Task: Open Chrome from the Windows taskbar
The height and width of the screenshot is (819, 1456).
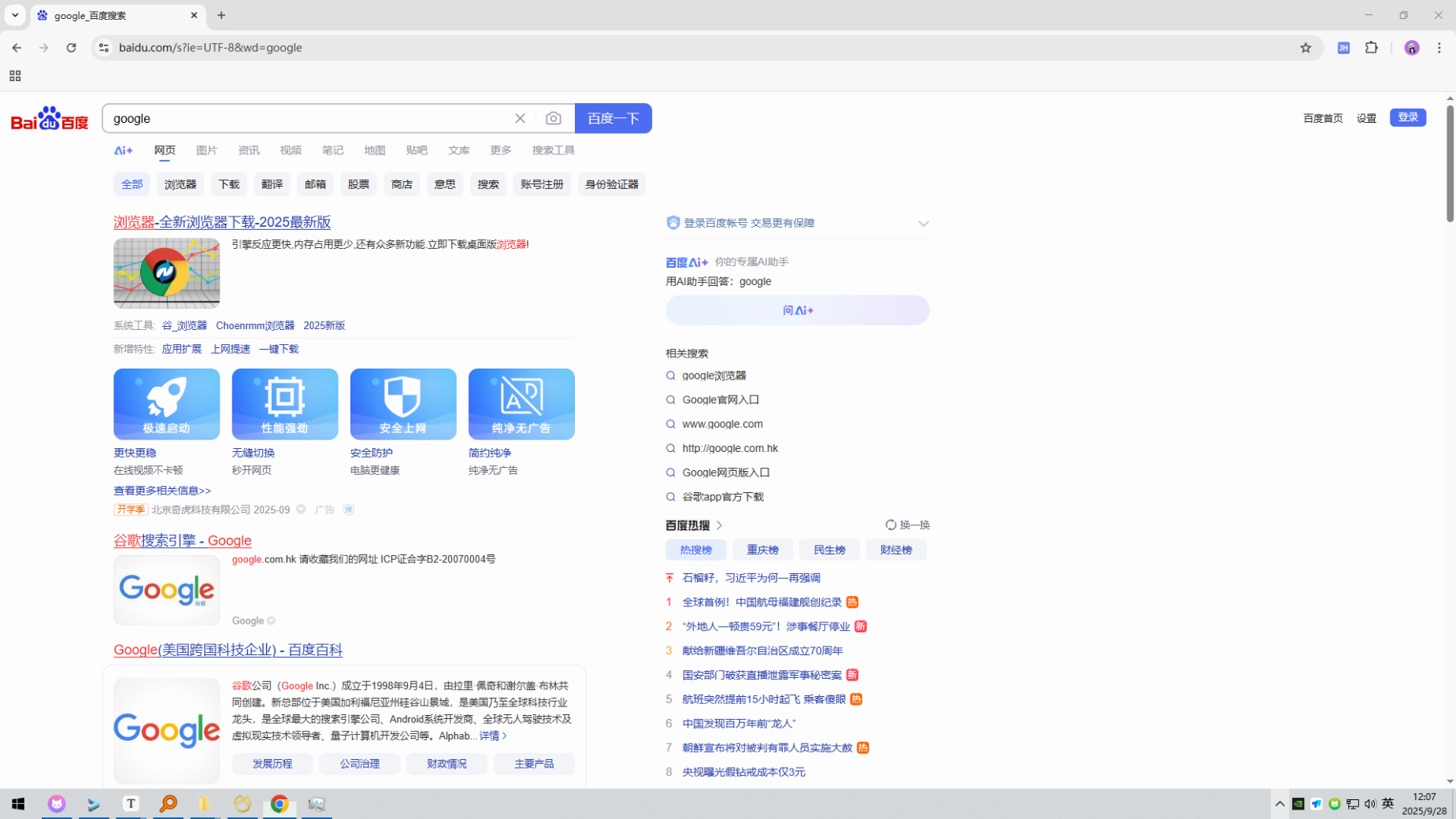Action: (279, 803)
